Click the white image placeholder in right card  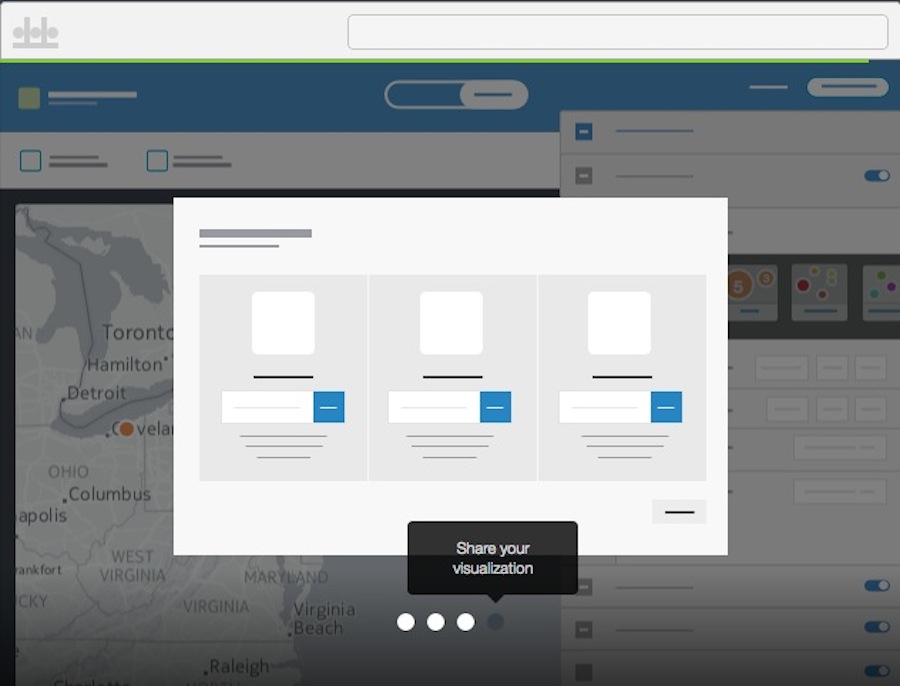coord(619,323)
